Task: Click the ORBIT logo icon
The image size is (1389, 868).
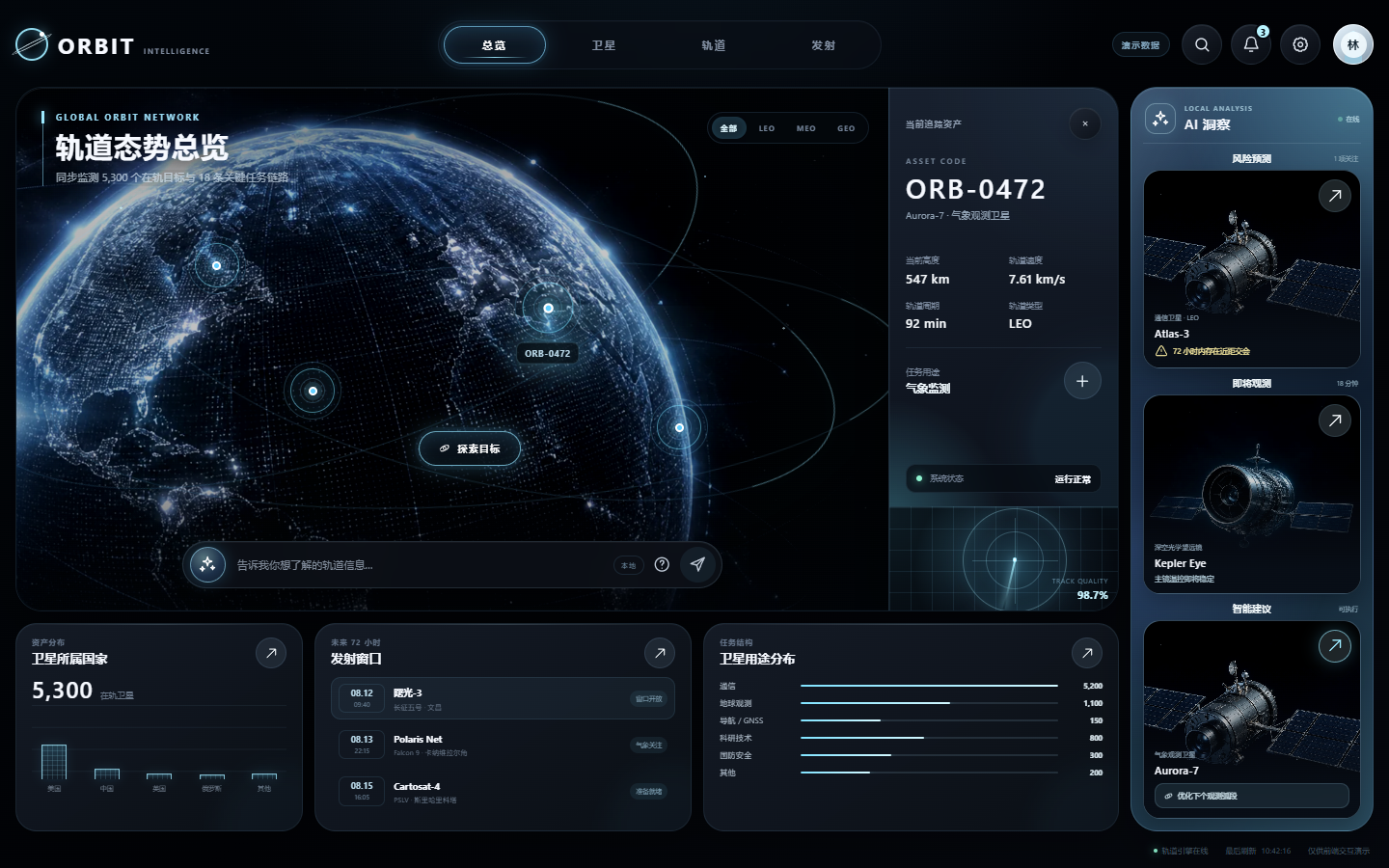Action: pos(32,44)
